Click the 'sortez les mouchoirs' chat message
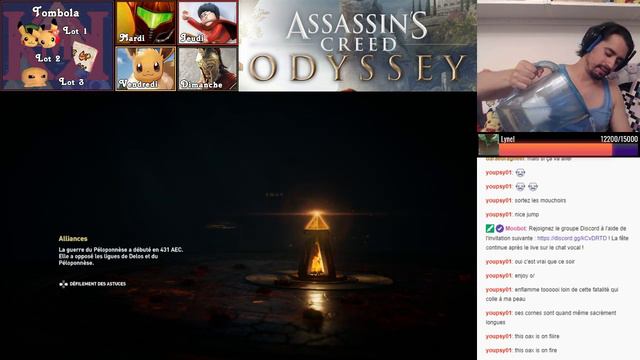Screen dimensions: 640x360 coord(540,200)
